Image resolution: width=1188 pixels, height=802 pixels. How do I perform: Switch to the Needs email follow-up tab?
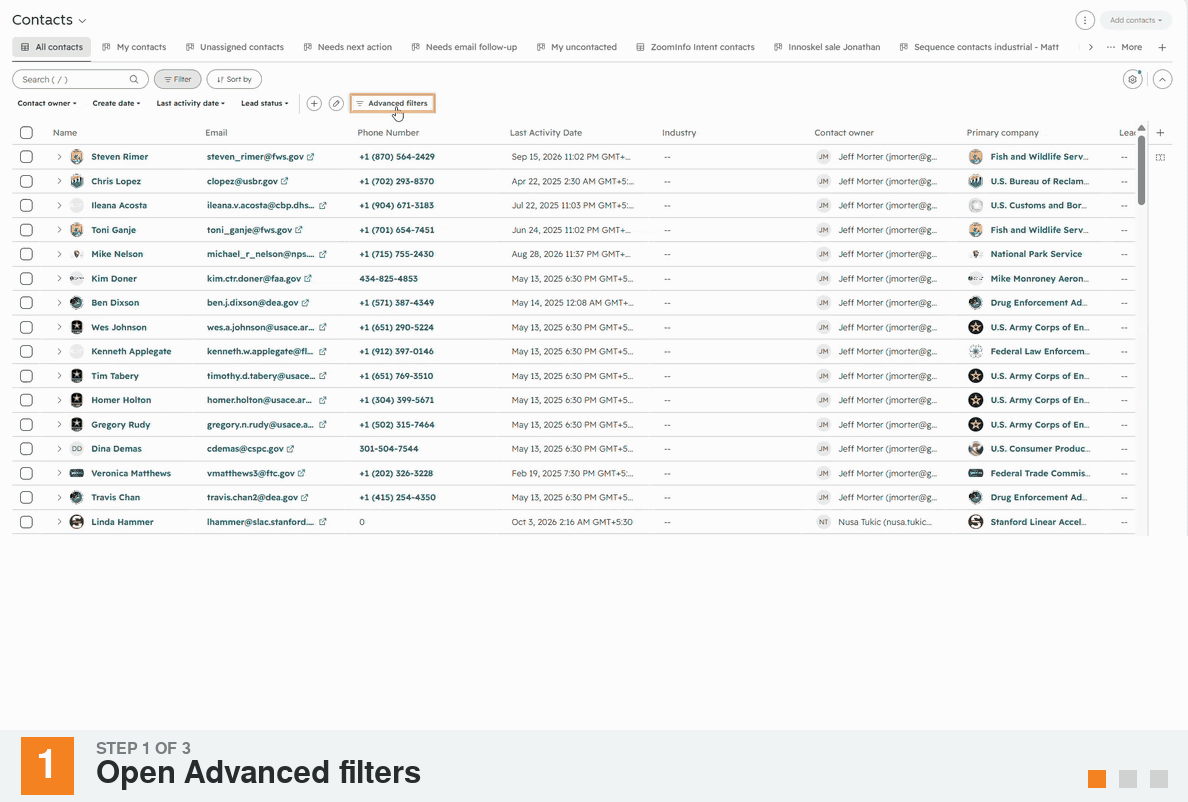[x=464, y=47]
